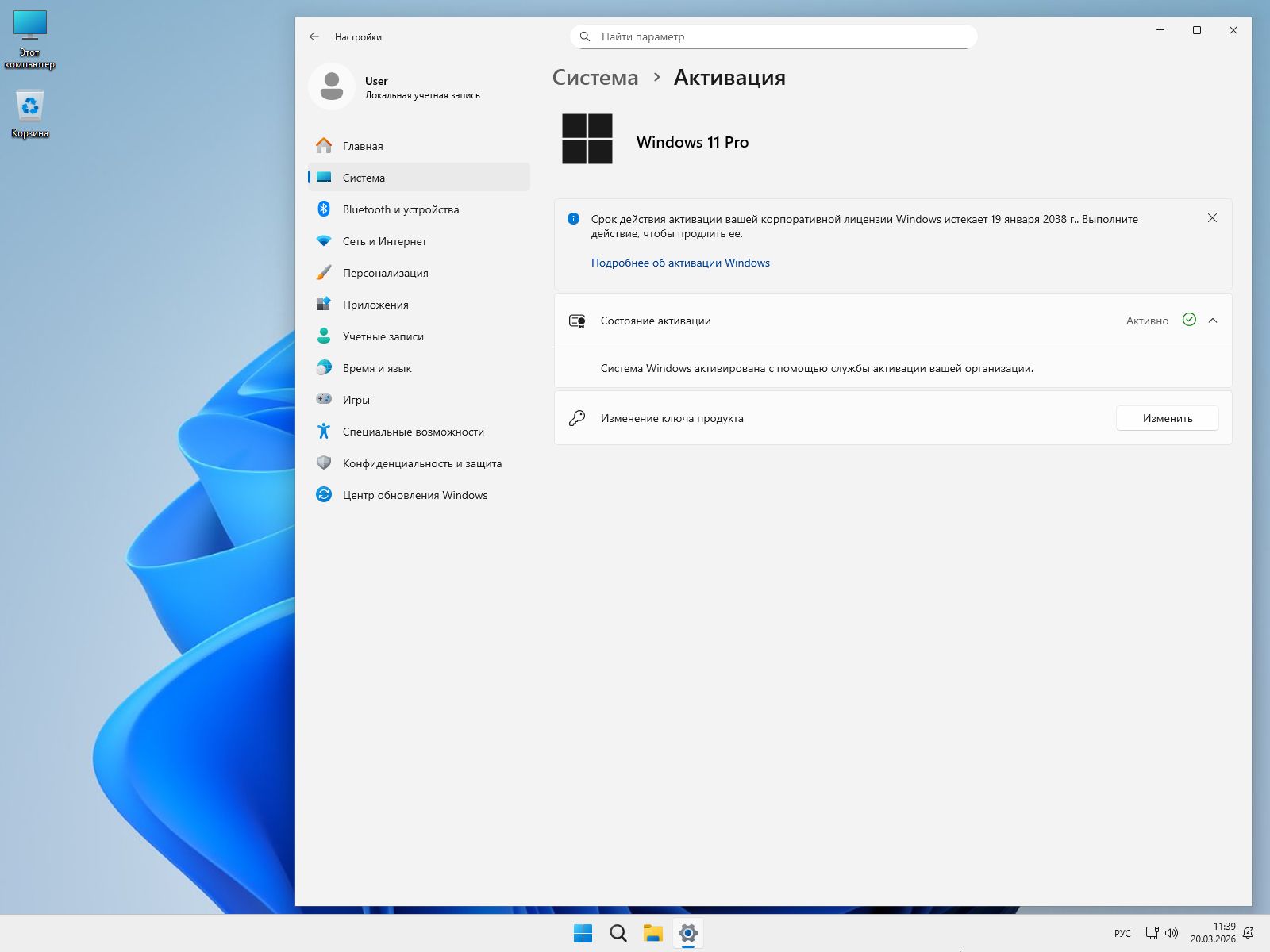This screenshot has height=952, width=1270.
Task: Open Приложения using its sidebar icon
Action: [324, 305]
